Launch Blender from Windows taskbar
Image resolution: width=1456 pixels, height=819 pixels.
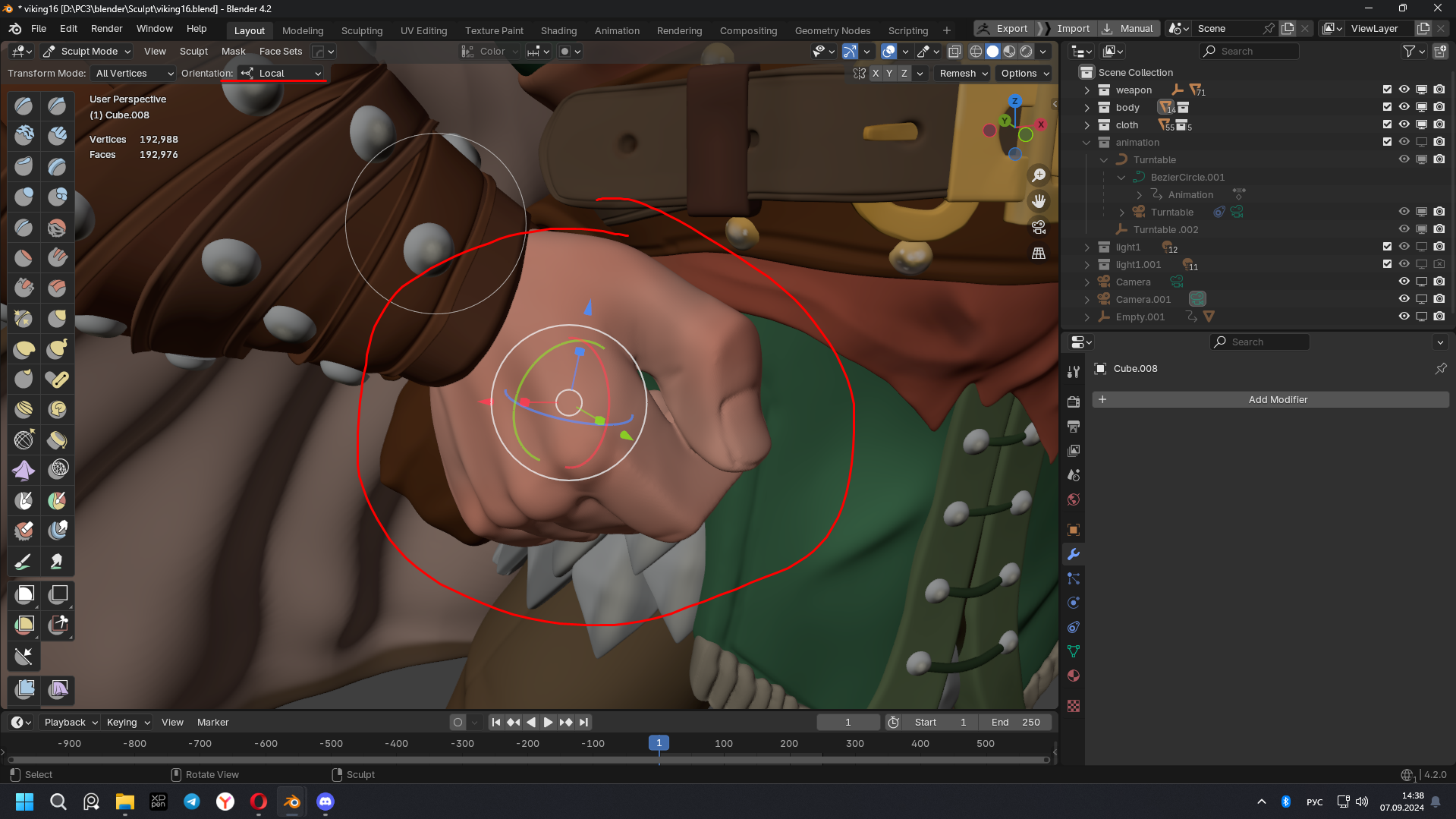coord(292,802)
